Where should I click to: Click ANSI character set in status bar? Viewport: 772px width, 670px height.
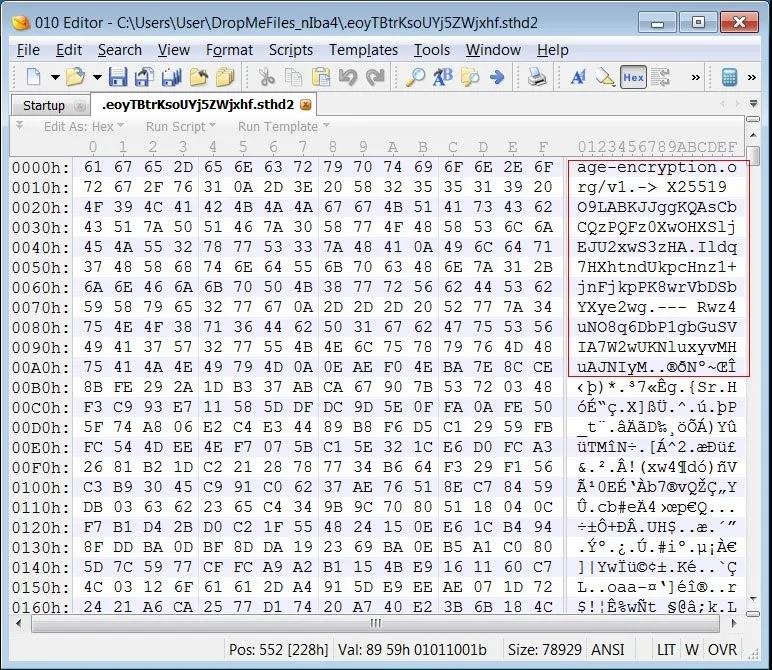click(608, 649)
